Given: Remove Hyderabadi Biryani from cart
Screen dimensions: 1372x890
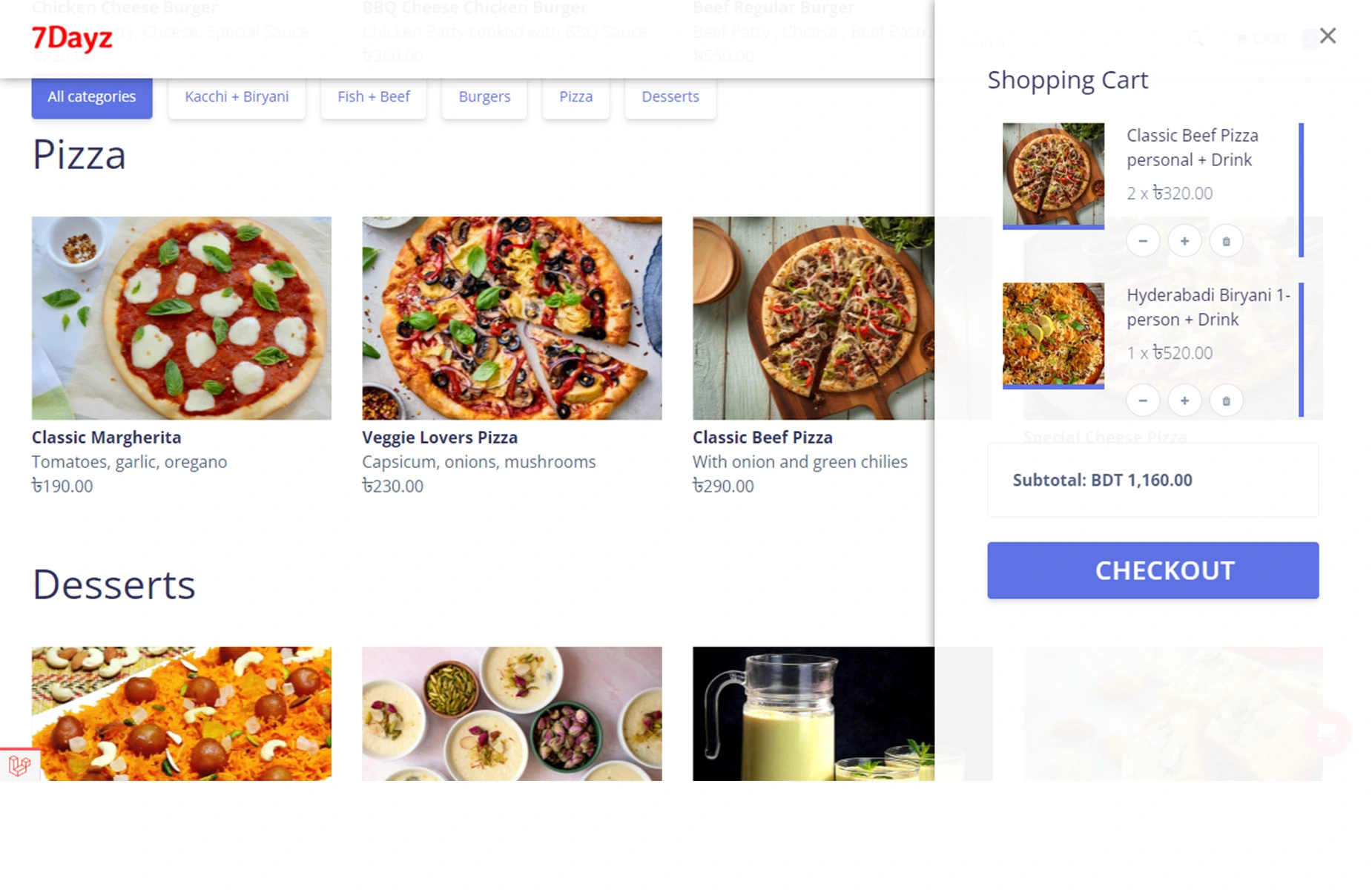Looking at the screenshot, I should coord(1226,400).
